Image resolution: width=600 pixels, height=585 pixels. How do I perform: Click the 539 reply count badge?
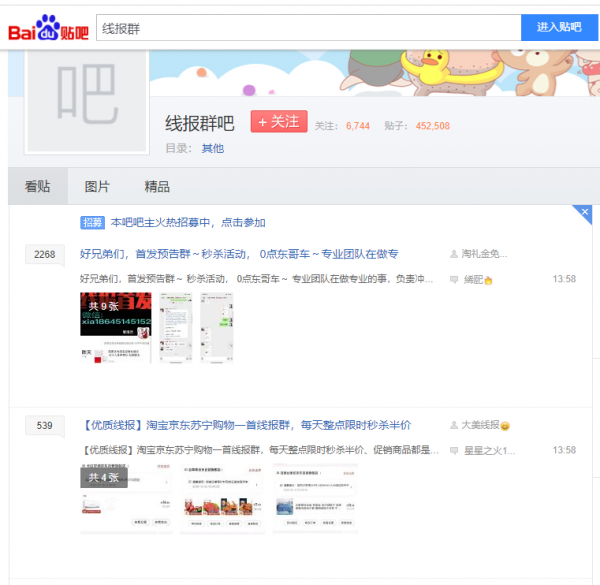coord(44,426)
